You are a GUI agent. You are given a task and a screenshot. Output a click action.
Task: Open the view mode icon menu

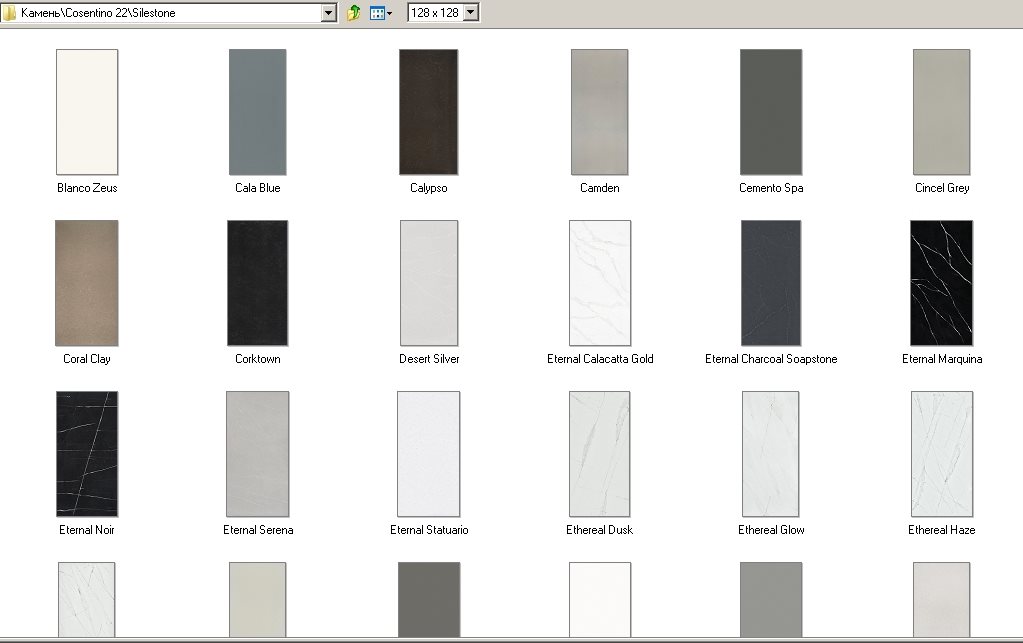[381, 13]
